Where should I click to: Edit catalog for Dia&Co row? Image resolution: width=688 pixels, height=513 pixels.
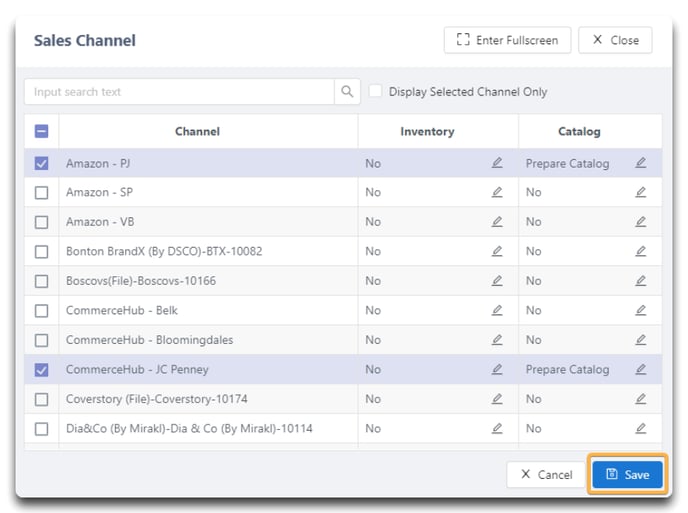[641, 428]
